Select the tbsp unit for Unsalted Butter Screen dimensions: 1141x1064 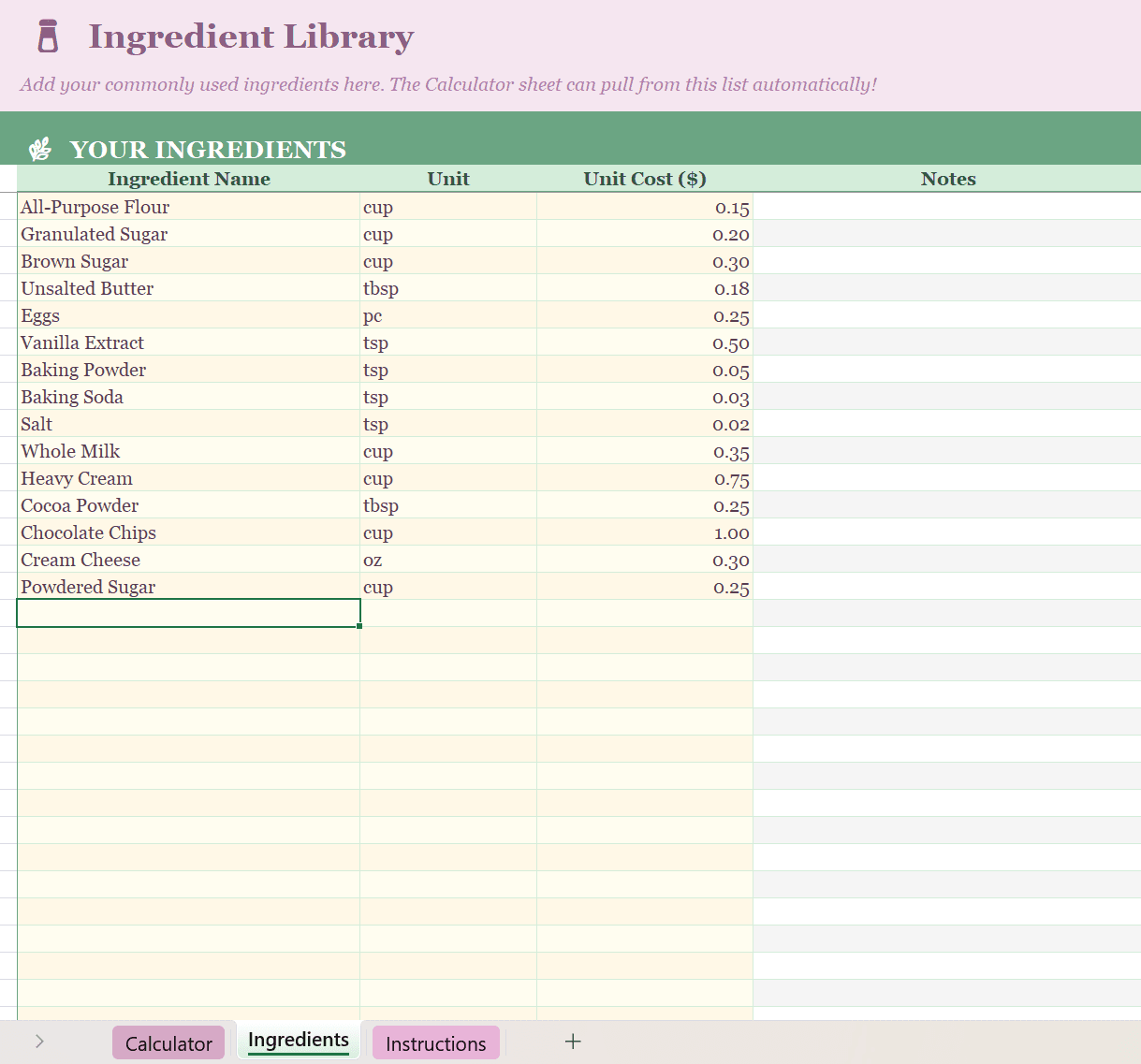(448, 288)
